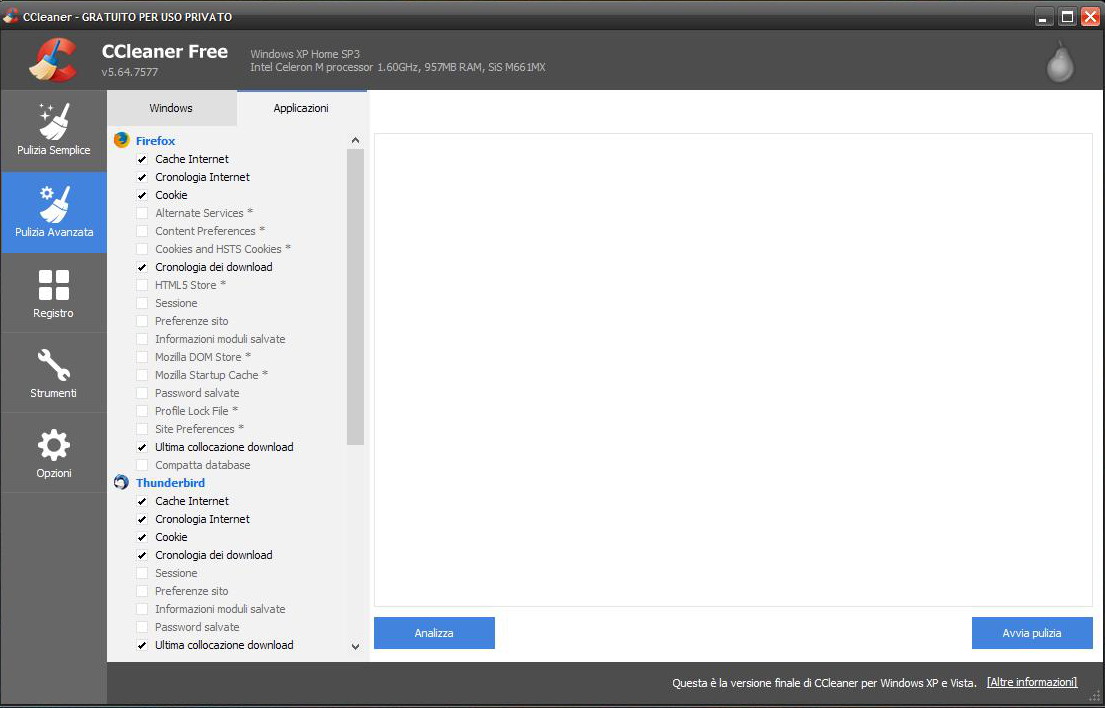Screen dimensions: 1105x708
Task: Open Opzioni settings section
Action: tap(54, 452)
